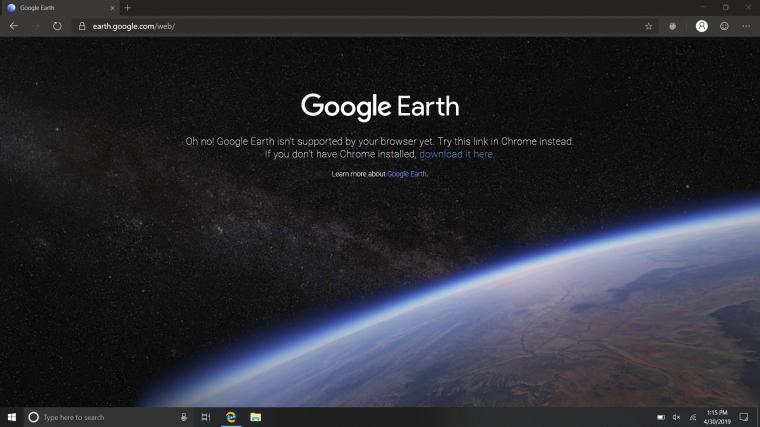This screenshot has width=760, height=427.
Task: Check the battery status icon
Action: coord(661,417)
